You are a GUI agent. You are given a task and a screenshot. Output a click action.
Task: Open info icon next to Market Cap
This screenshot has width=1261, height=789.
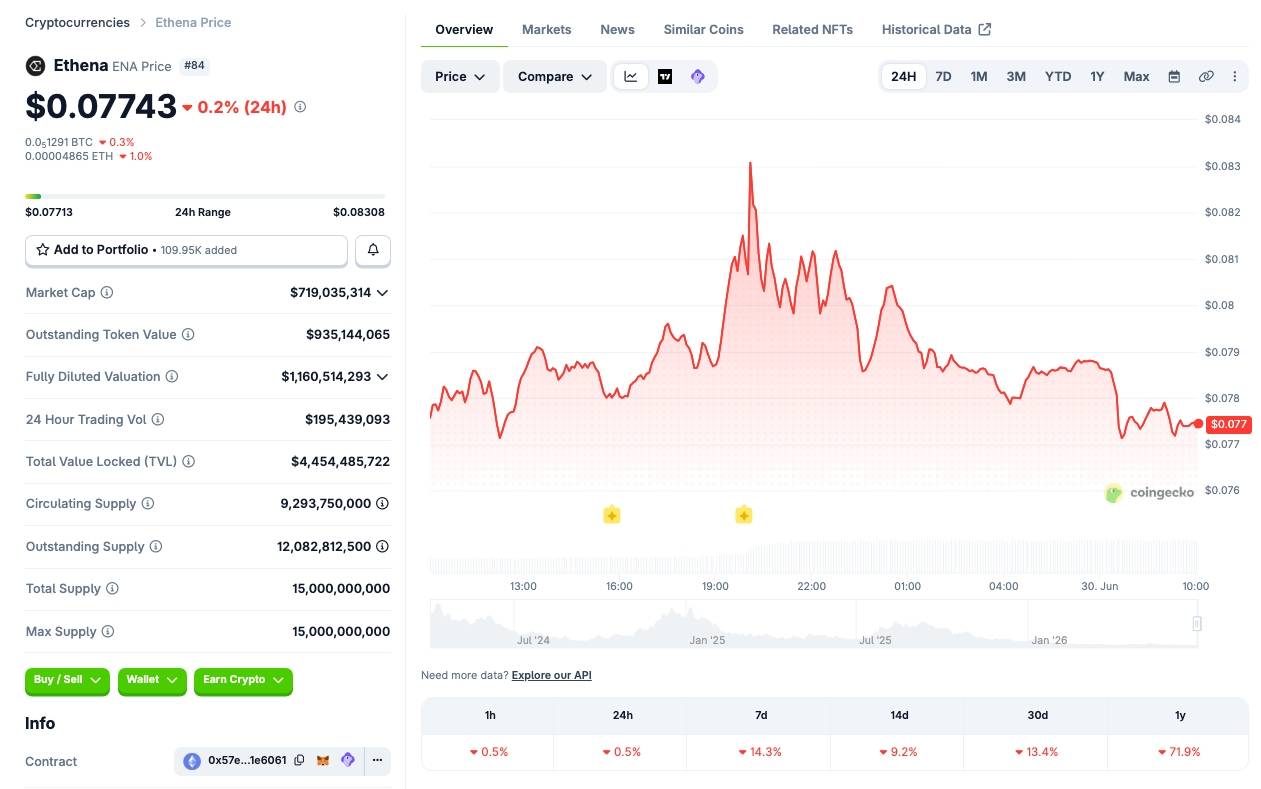(107, 293)
